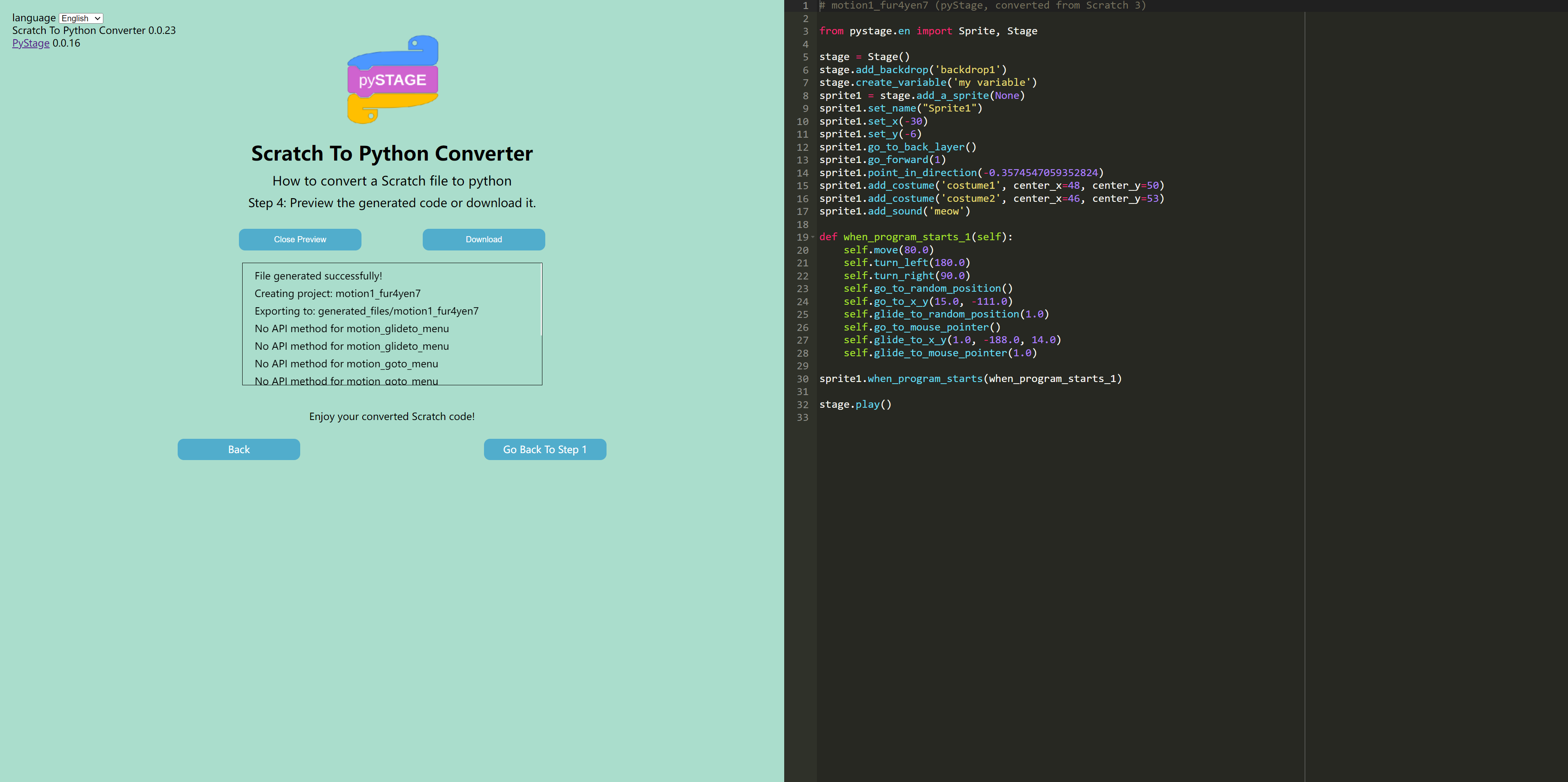Click code line sprite1.set_y(-6)
The width and height of the screenshot is (1568, 782).
point(870,134)
